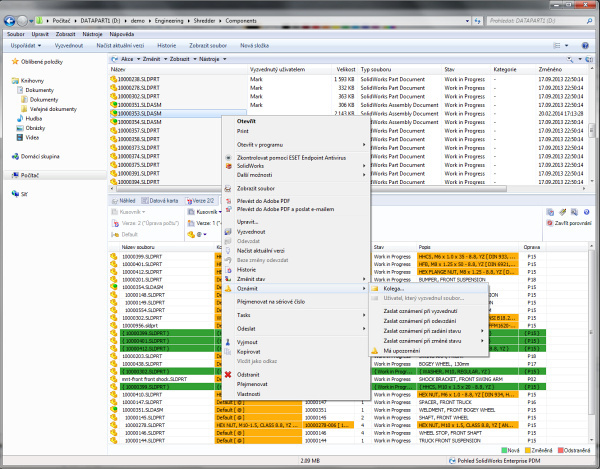
Task: Switch to the Verze 2/2 tab
Action: tap(200, 200)
